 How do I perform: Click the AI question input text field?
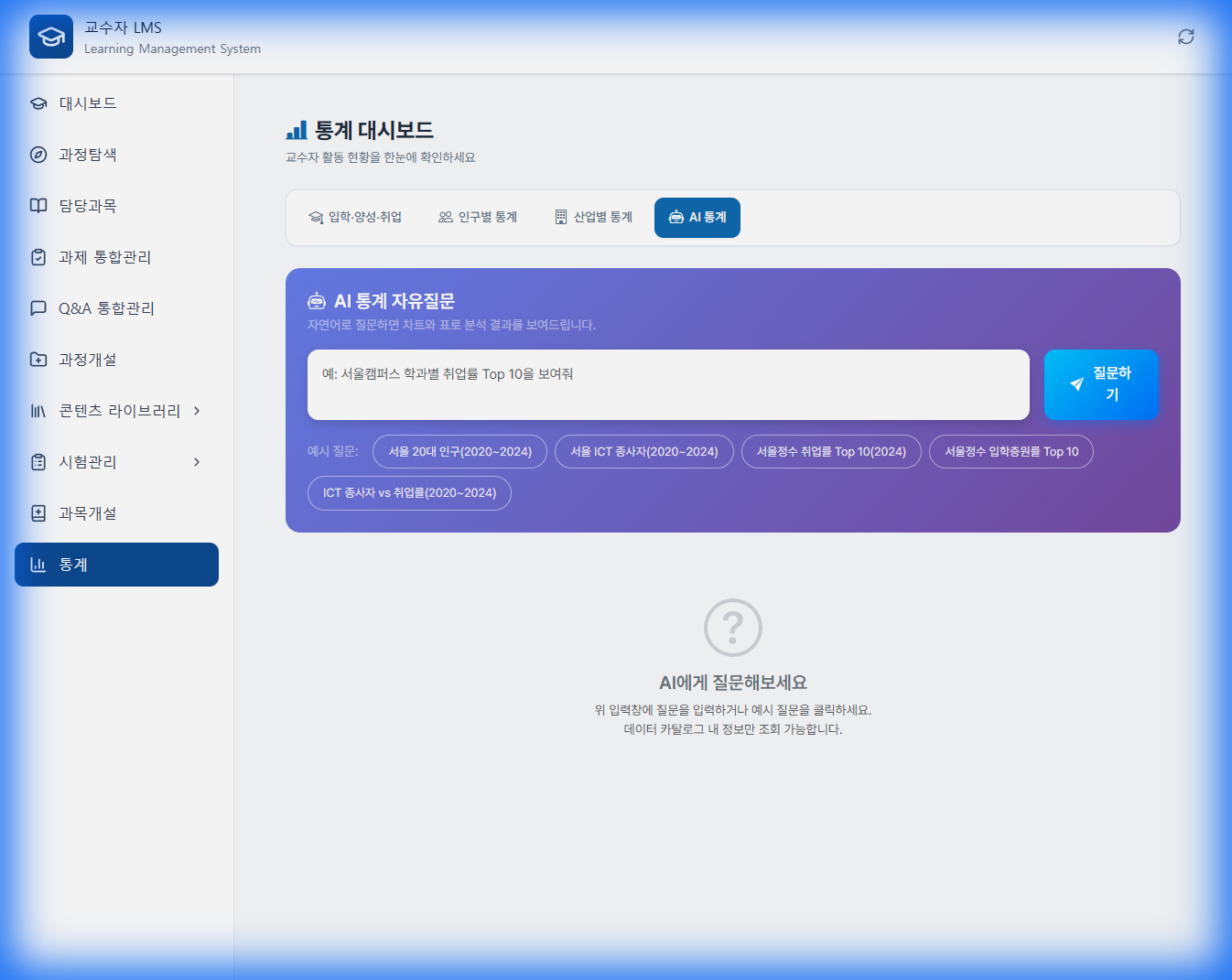click(x=668, y=384)
